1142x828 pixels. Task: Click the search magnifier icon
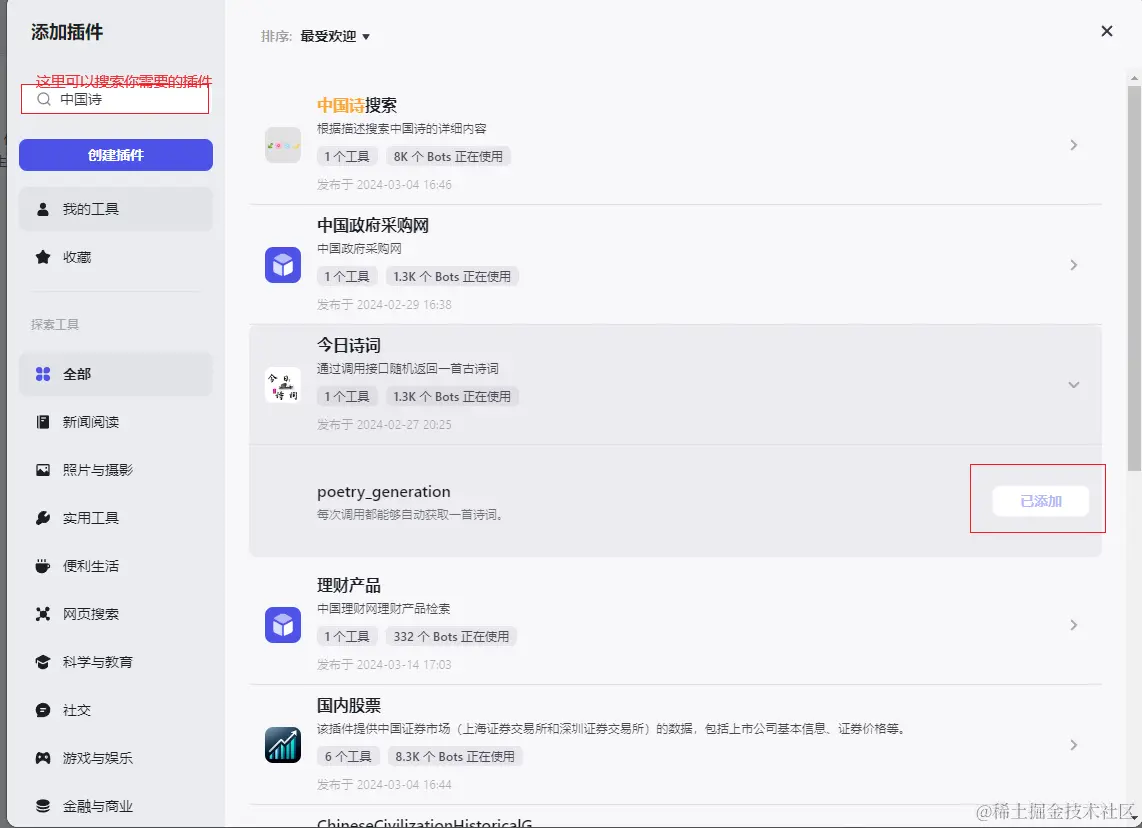(44, 99)
